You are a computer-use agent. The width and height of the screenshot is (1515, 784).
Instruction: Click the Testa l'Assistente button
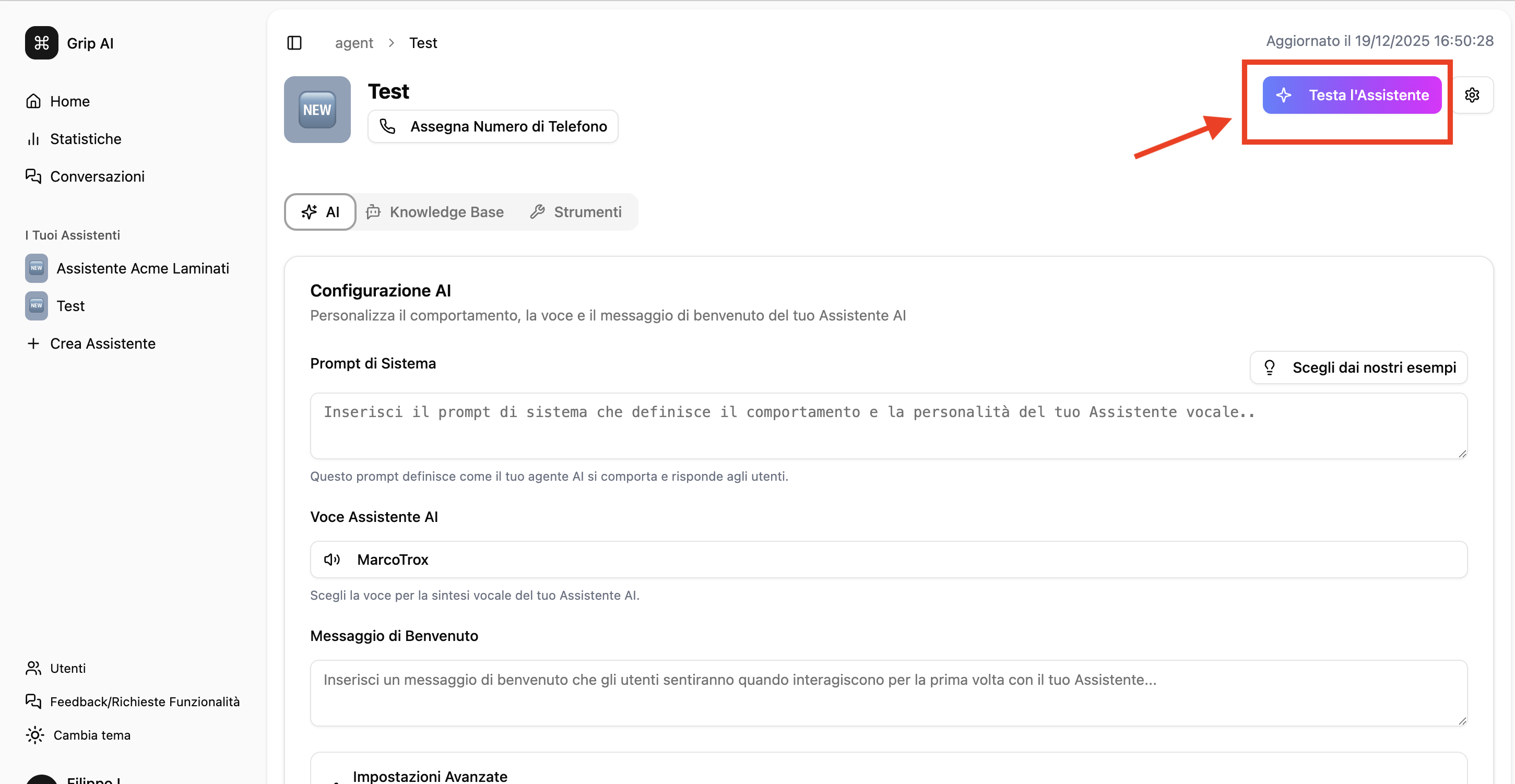(x=1351, y=94)
